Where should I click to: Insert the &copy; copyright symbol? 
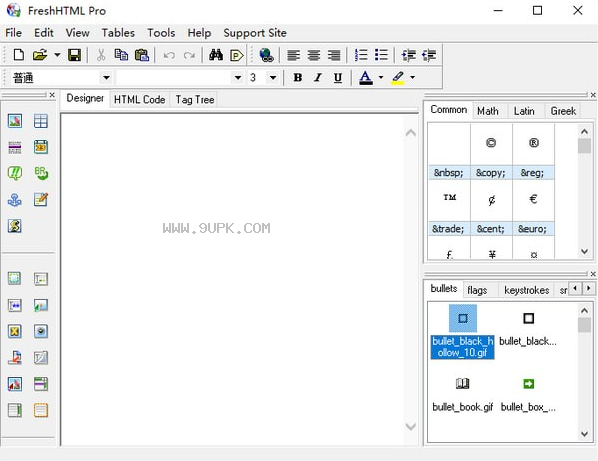491,152
